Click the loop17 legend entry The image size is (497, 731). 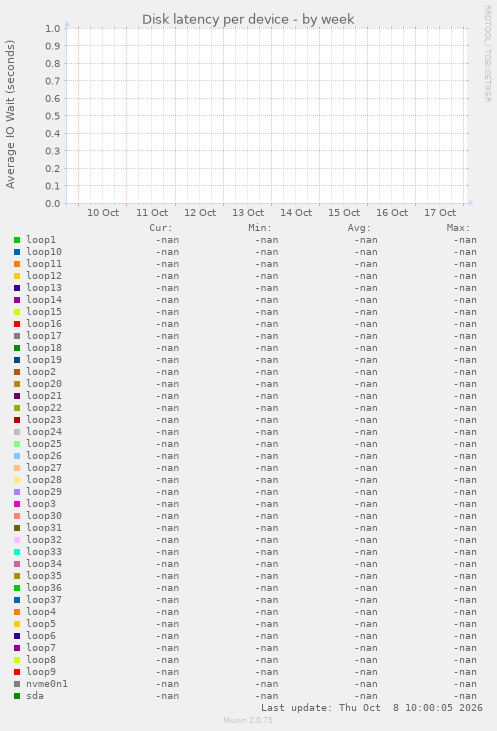coord(44,336)
